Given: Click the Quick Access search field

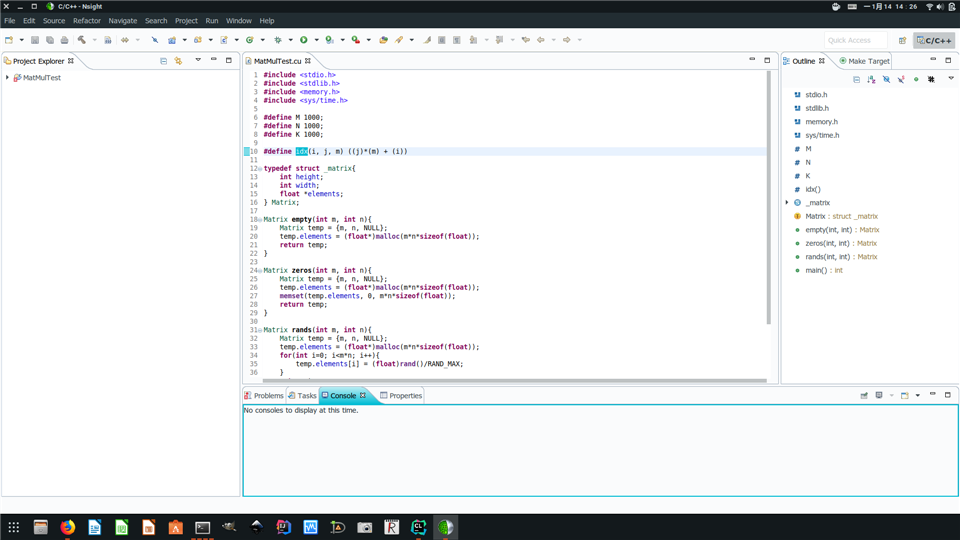Looking at the screenshot, I should (855, 40).
